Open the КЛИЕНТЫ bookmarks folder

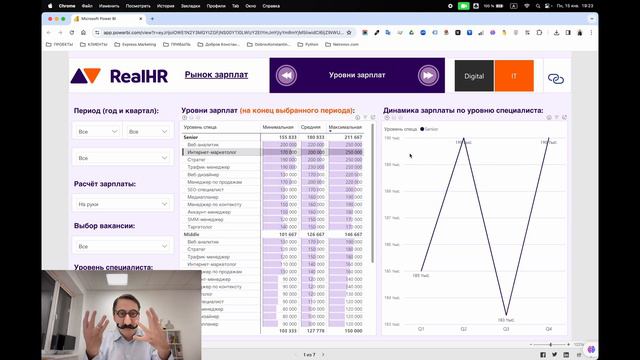94,44
